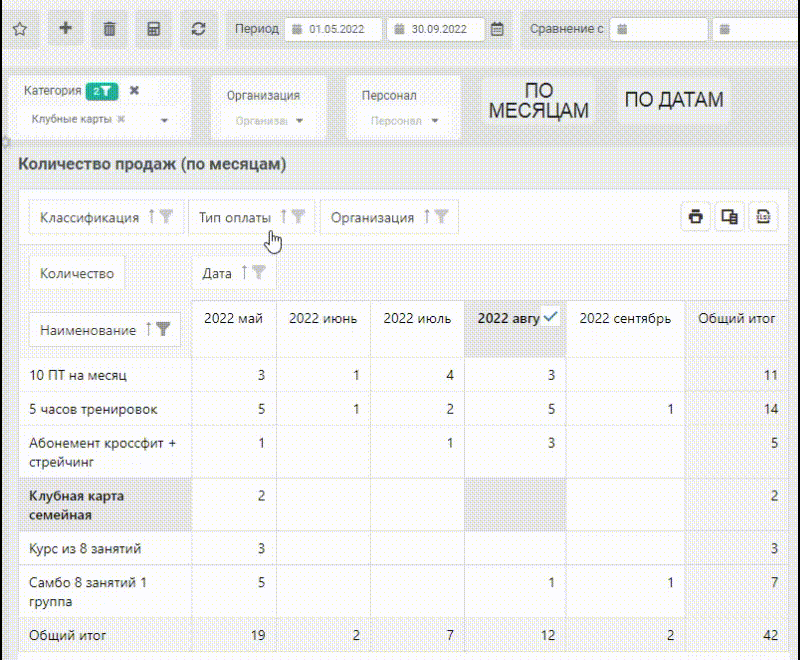The image size is (800, 660).
Task: Toggle sort arrow on Наименование field
Action: (x=148, y=329)
